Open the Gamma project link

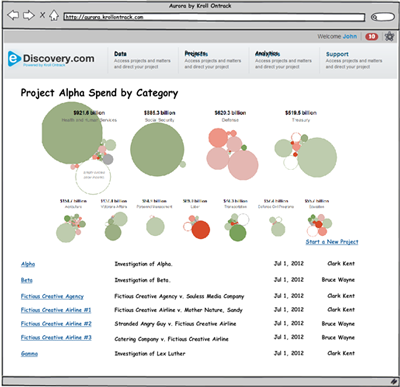29,353
